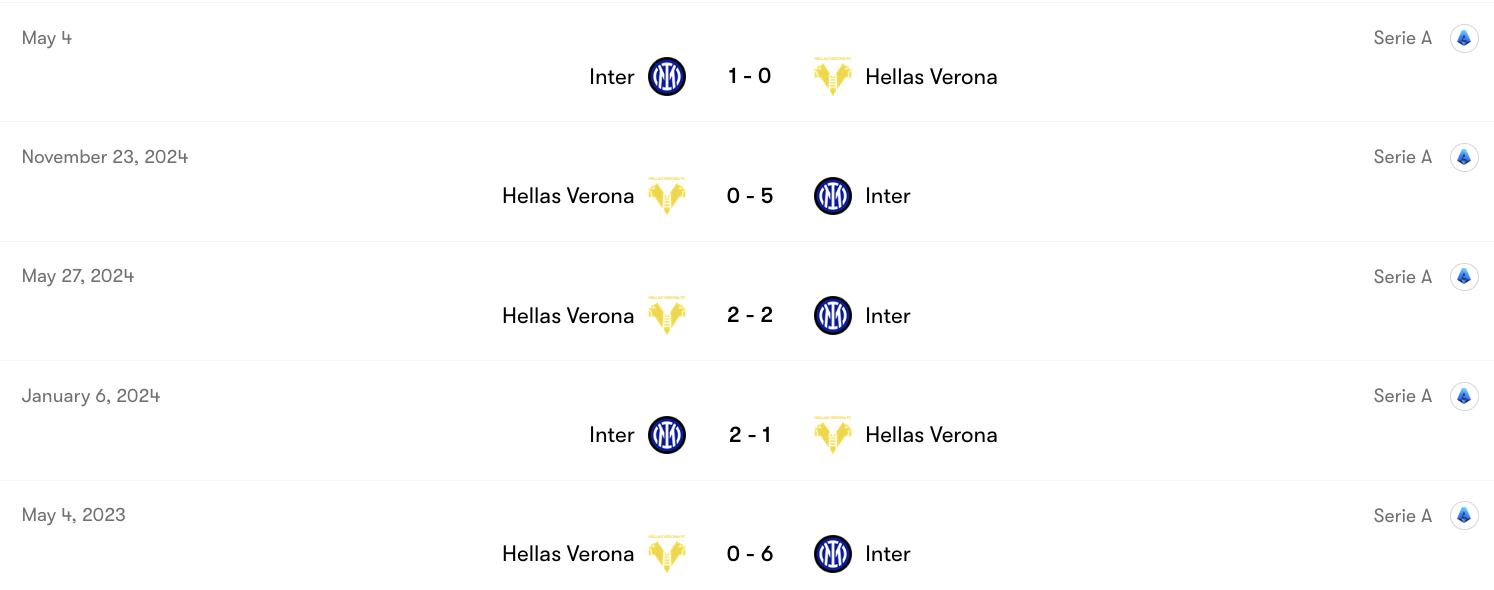1494x590 pixels.
Task: Select the Serie A icon for the January 6 fixture
Action: (x=1464, y=396)
